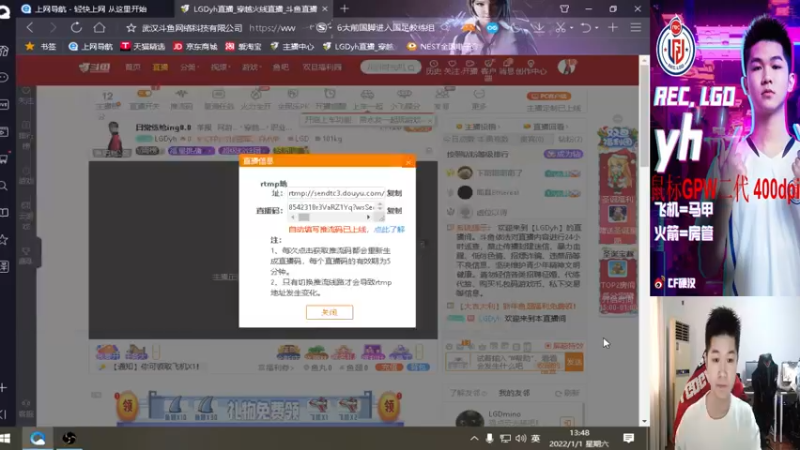Open the OBS Studio taskbar icon
Viewport: 800px width, 450px height.
[69, 438]
